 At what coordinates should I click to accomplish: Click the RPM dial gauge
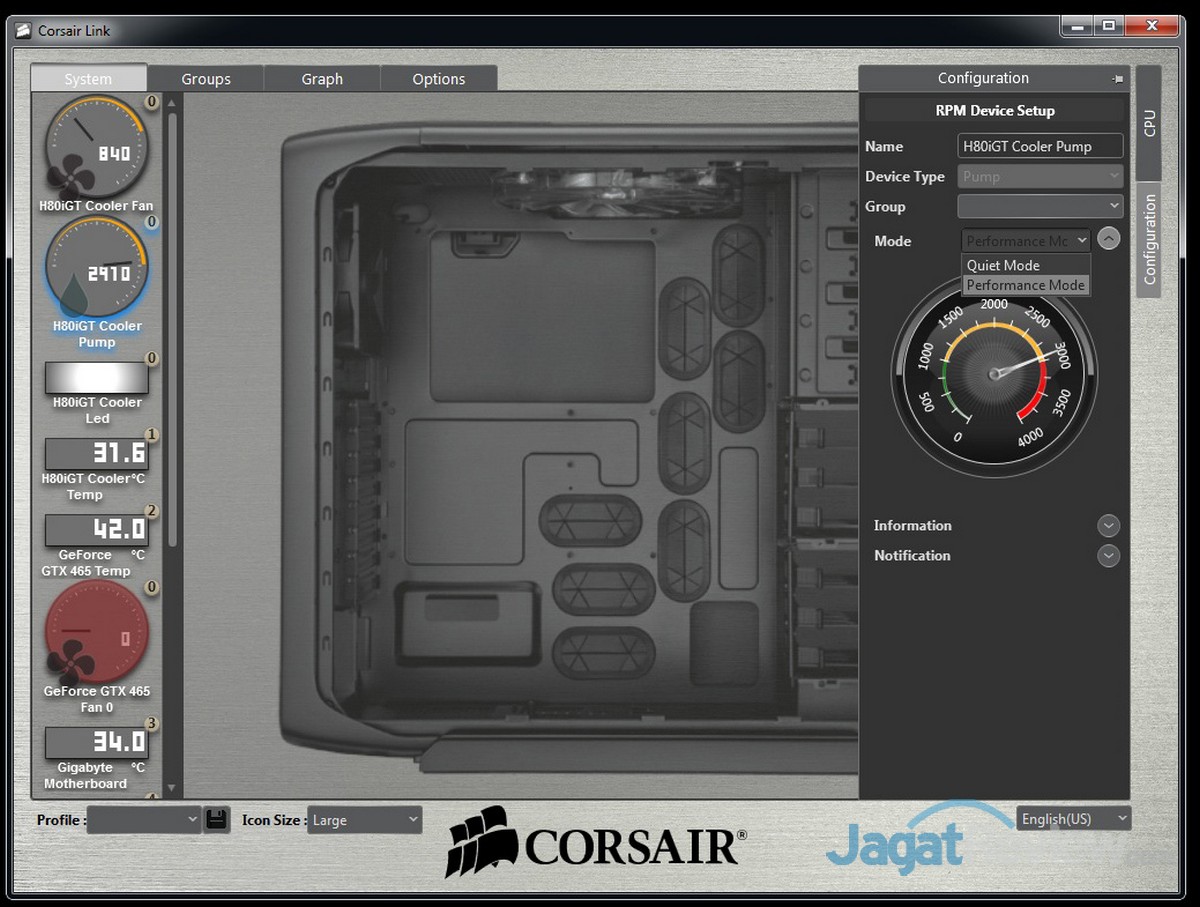[x=994, y=374]
